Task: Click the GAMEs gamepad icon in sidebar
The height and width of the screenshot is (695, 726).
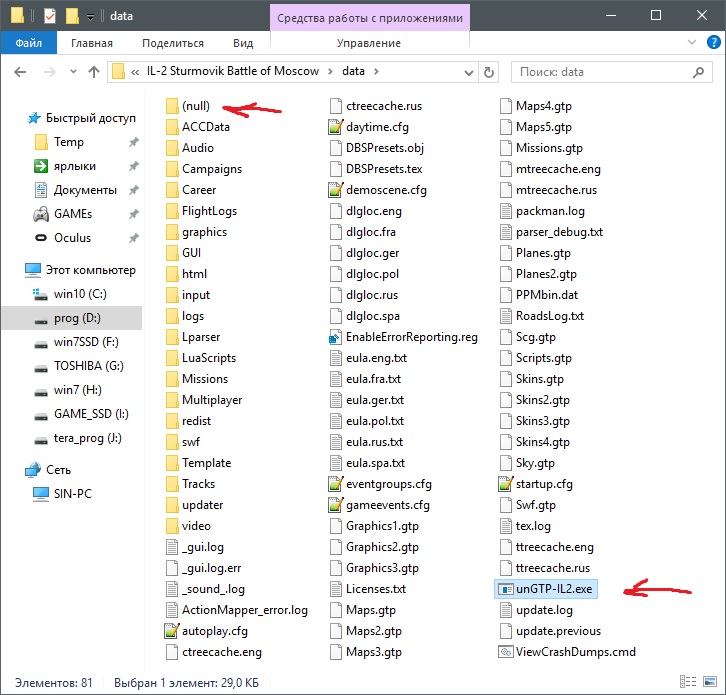Action: (41, 214)
